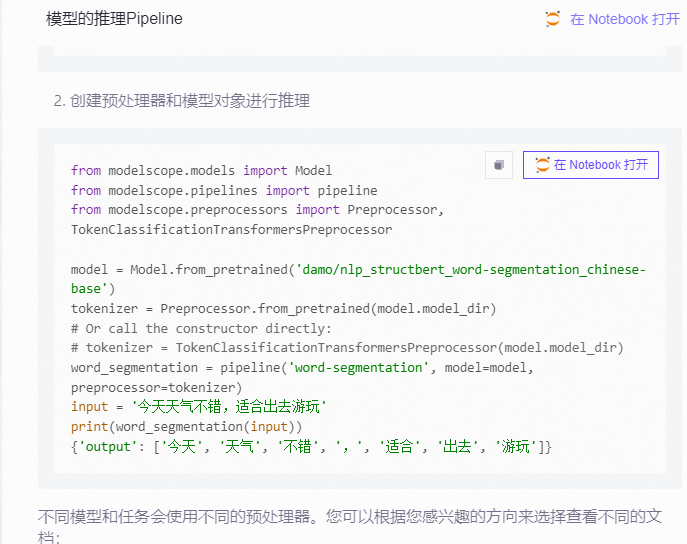Click 'preprocessor=tokenizer)' line
The width and height of the screenshot is (687, 544).
pos(156,388)
